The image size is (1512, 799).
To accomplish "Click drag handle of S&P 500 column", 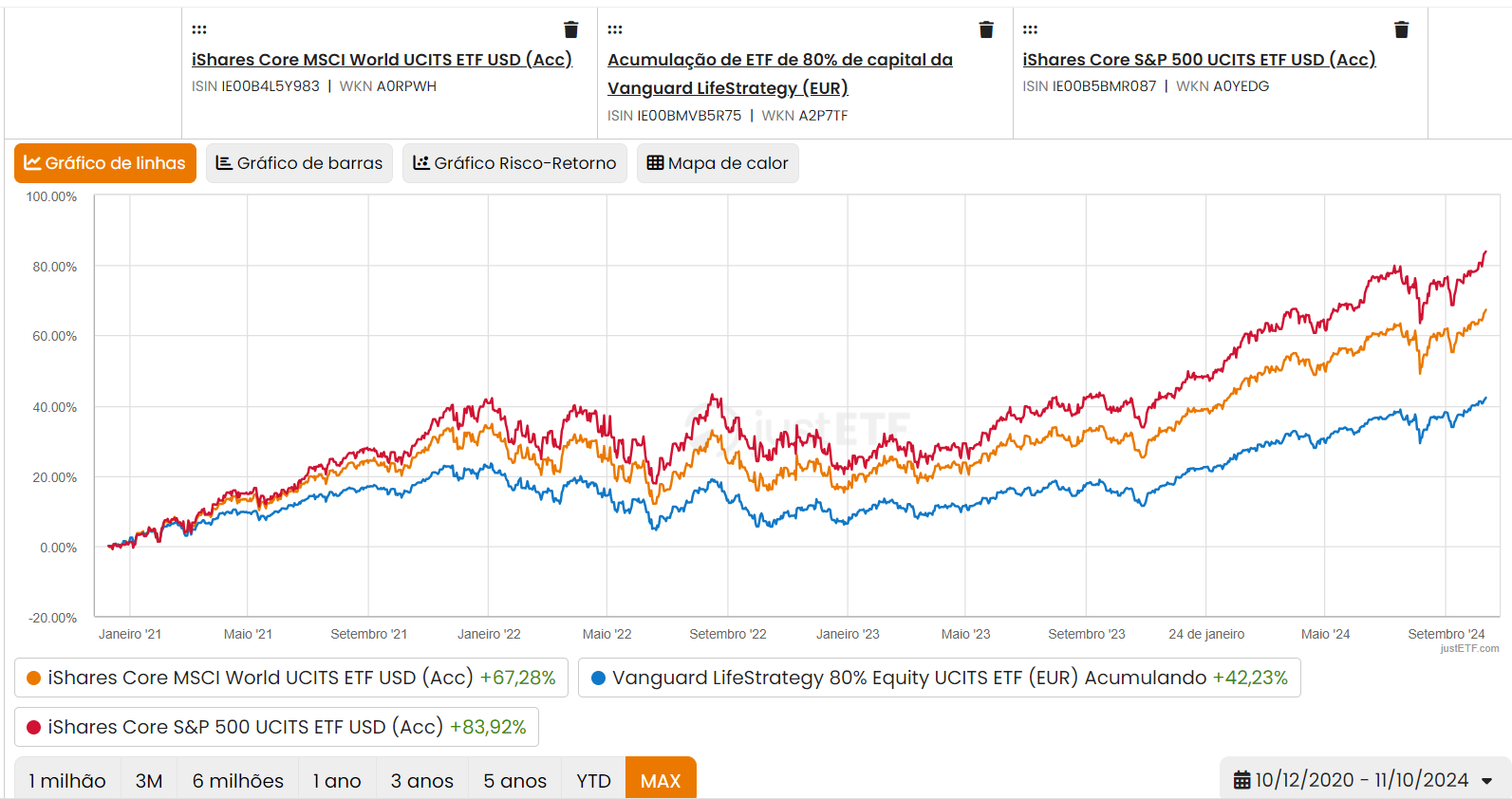I will (x=1030, y=29).
